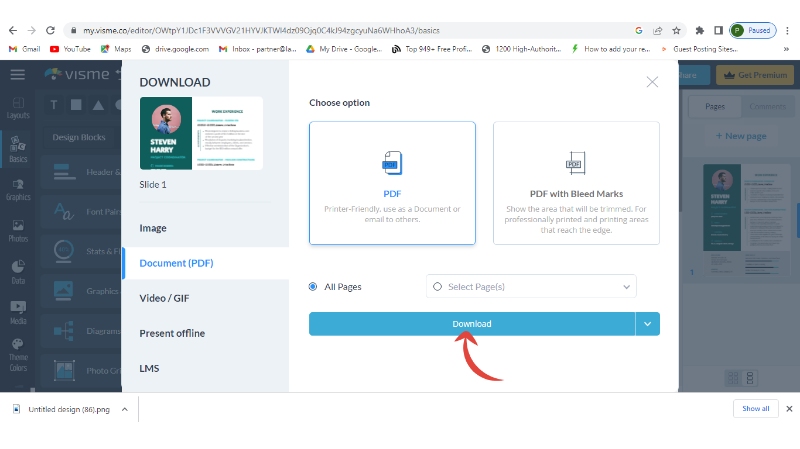Switch to the Image download tab
This screenshot has height=449, width=800.
[153, 228]
